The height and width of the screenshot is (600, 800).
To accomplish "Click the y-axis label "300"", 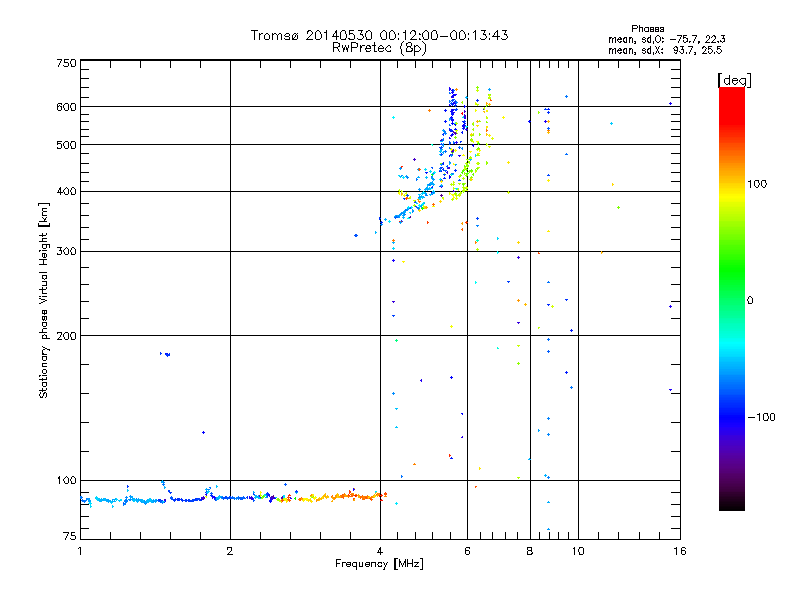I will pos(66,251).
